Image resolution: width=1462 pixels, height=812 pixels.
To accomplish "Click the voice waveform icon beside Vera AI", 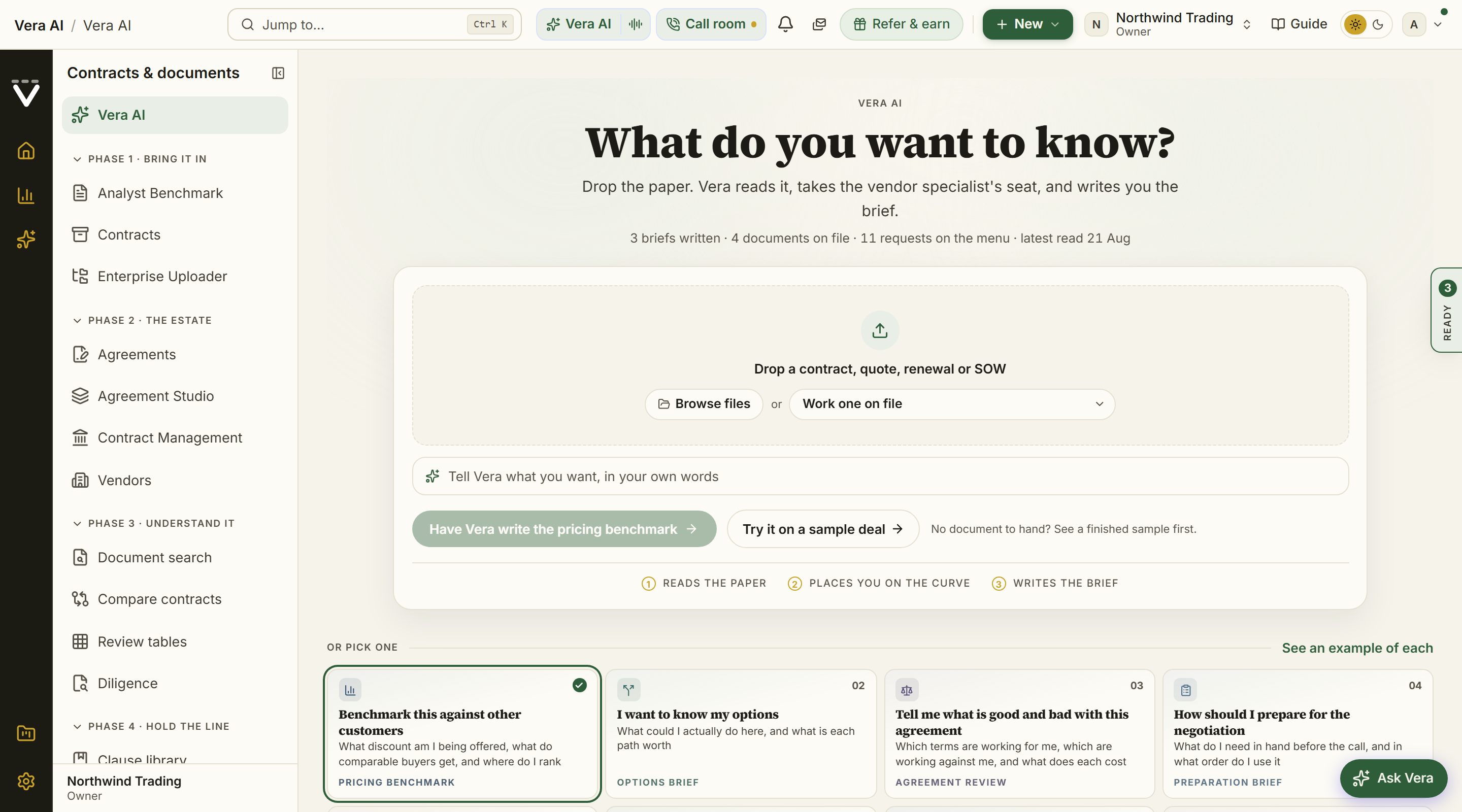I will click(x=636, y=24).
